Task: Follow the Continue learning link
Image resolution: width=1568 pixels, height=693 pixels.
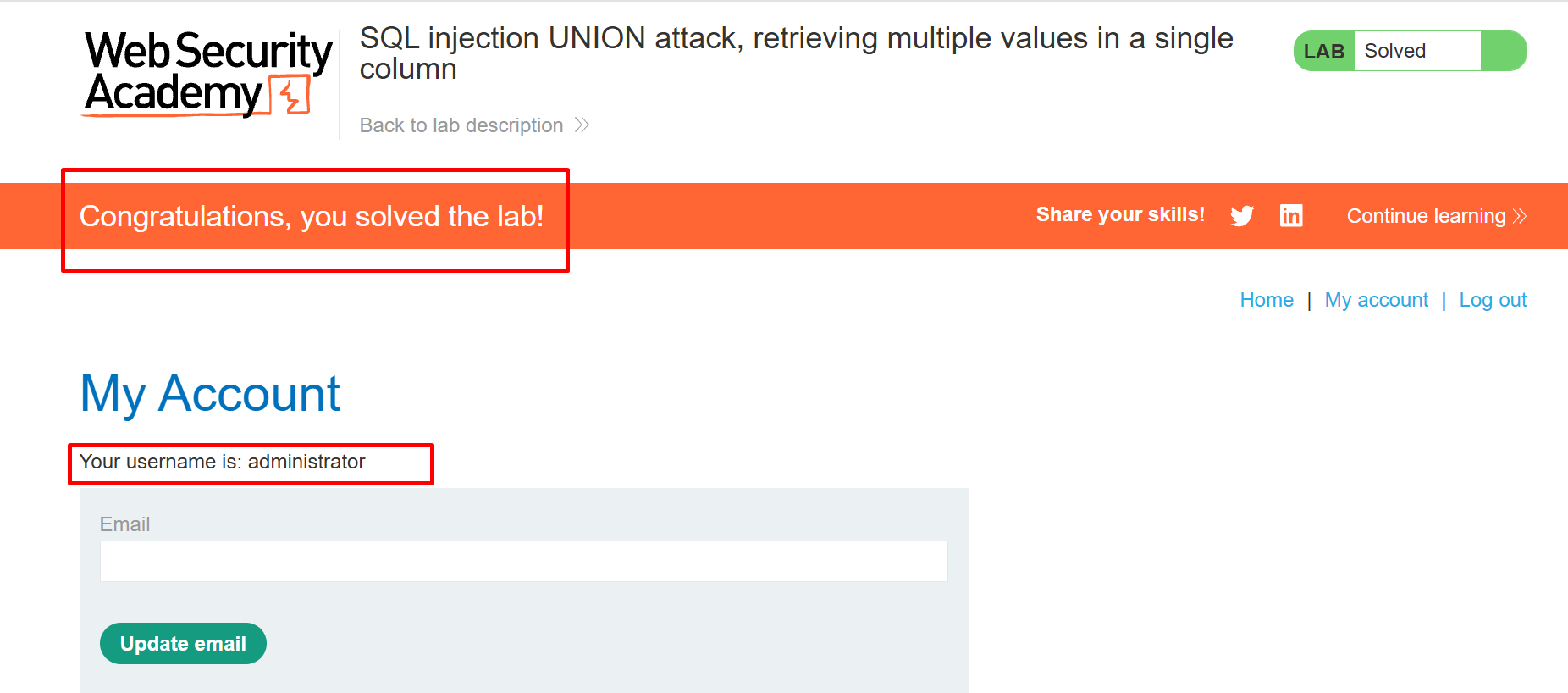Action: 1426,216
